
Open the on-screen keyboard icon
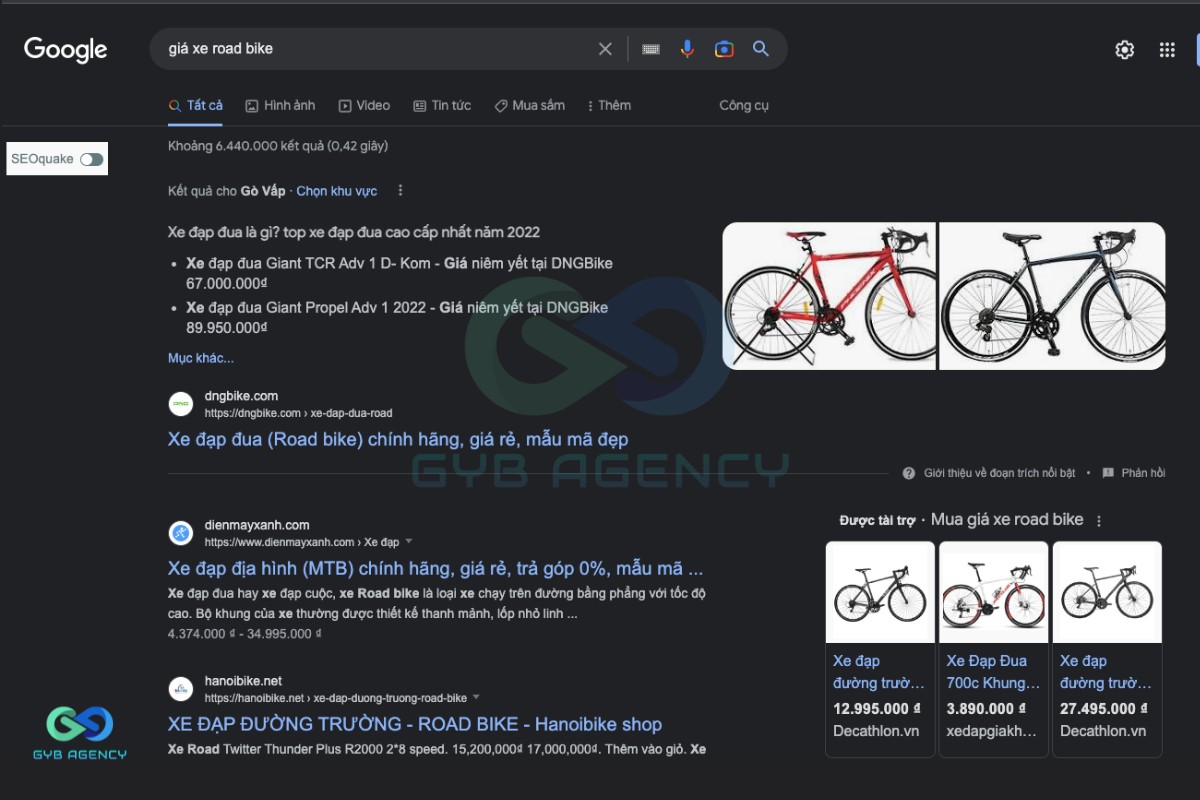click(651, 49)
